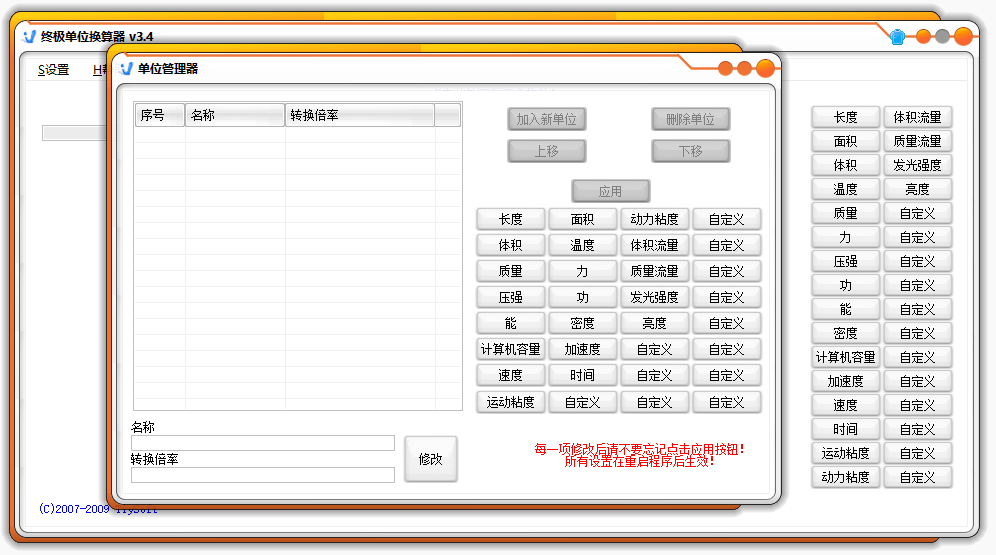
Task: Open 计算机容量 category in main window
Action: click(845, 357)
